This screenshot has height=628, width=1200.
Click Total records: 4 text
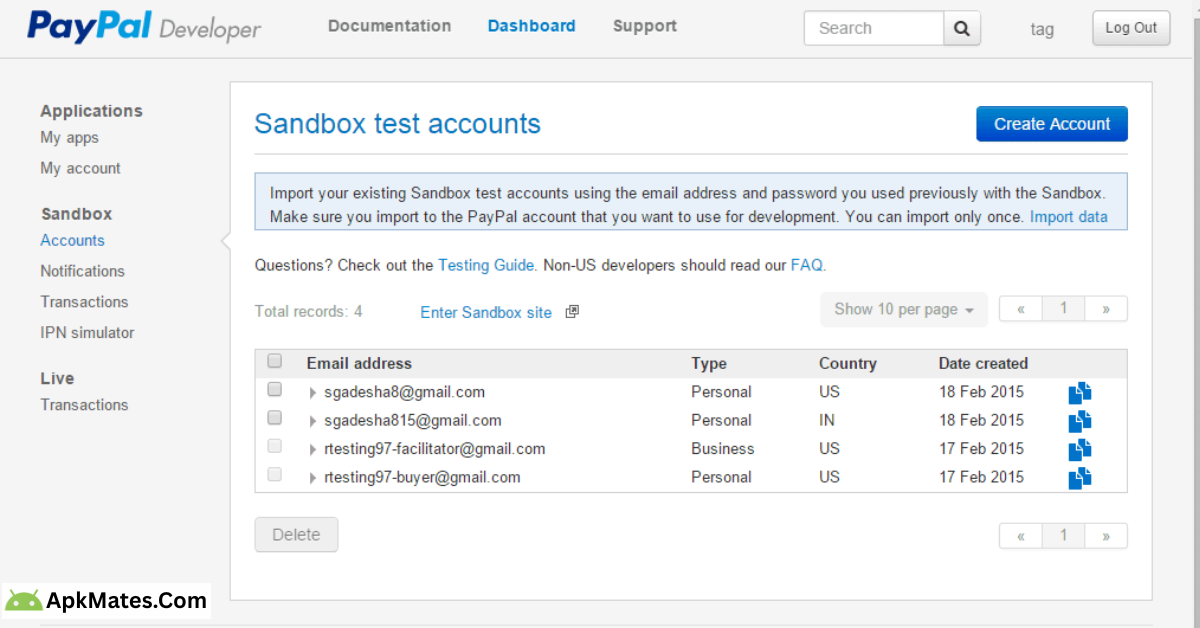(x=309, y=311)
